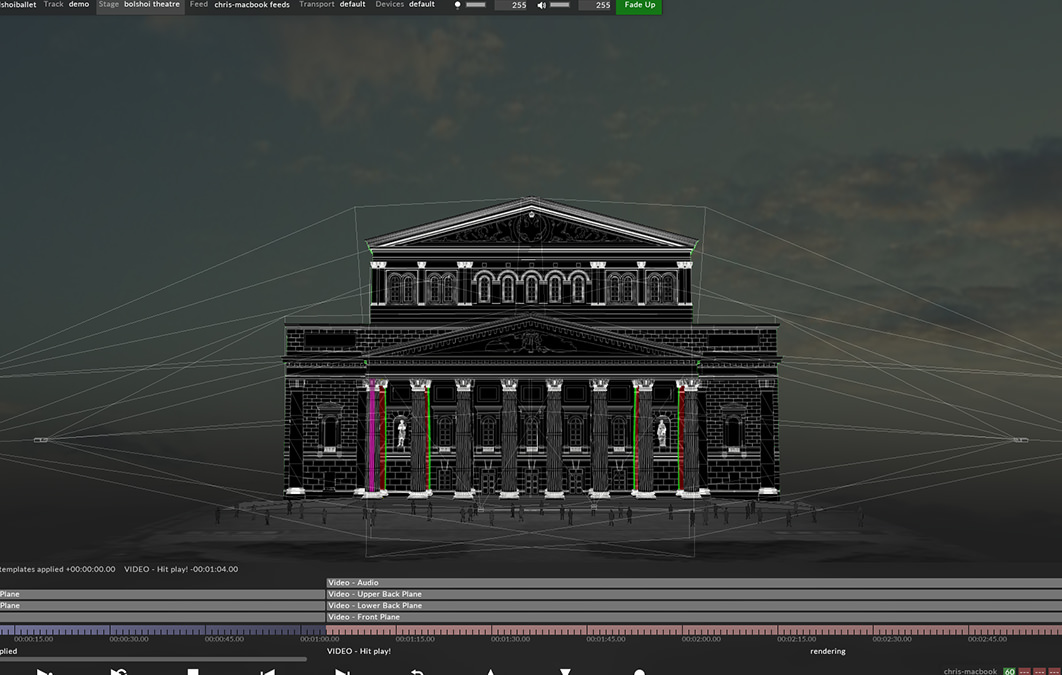
Task: Click the volume 255 value field
Action: [595, 5]
